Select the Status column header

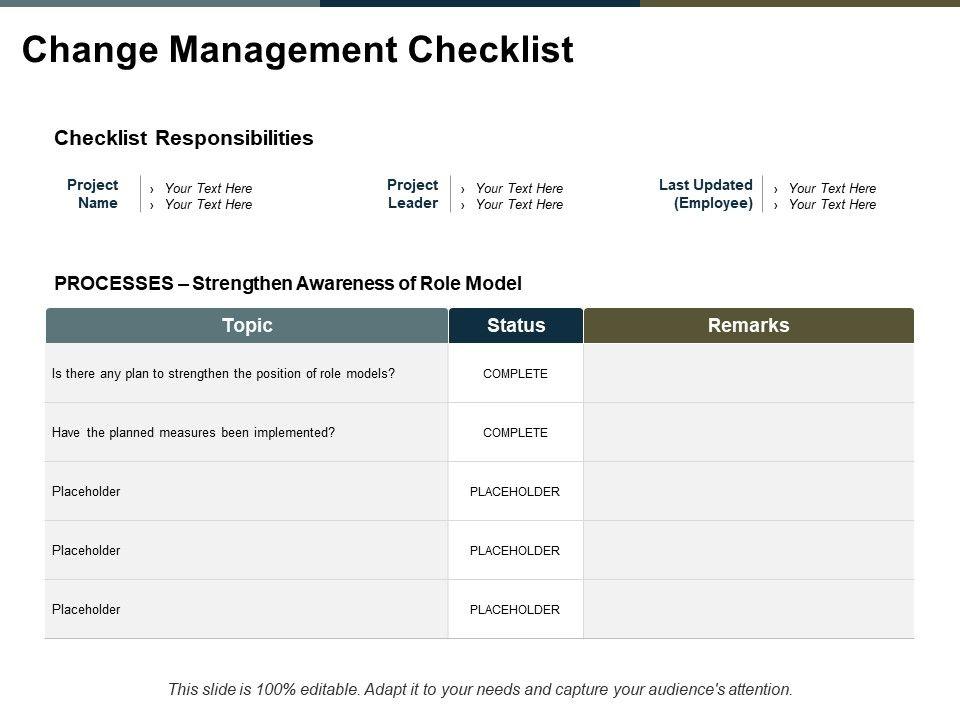click(x=516, y=325)
